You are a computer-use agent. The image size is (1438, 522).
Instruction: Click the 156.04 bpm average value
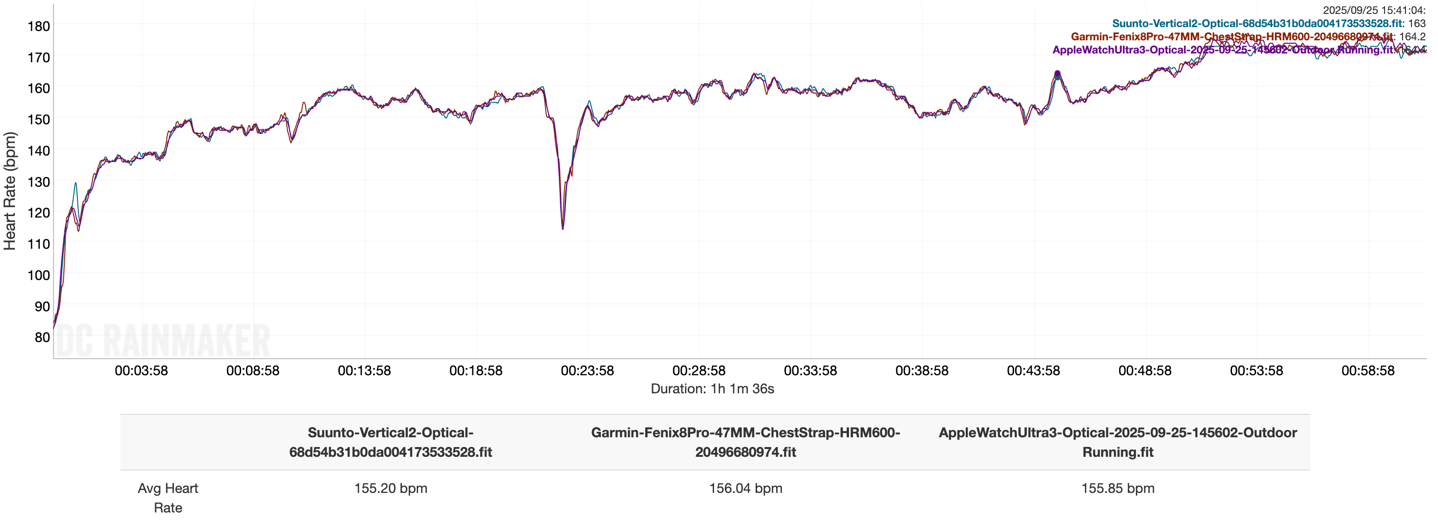coord(745,489)
